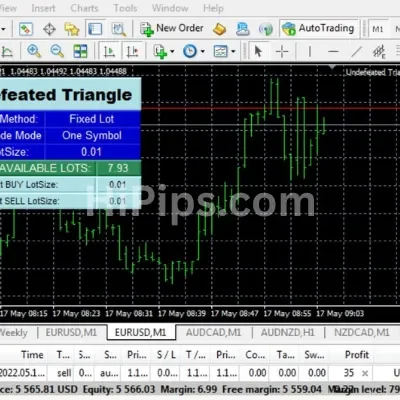Image resolution: width=400 pixels, height=400 pixels.
Task: Open the Tools menu
Action: pyautogui.click(x=125, y=8)
